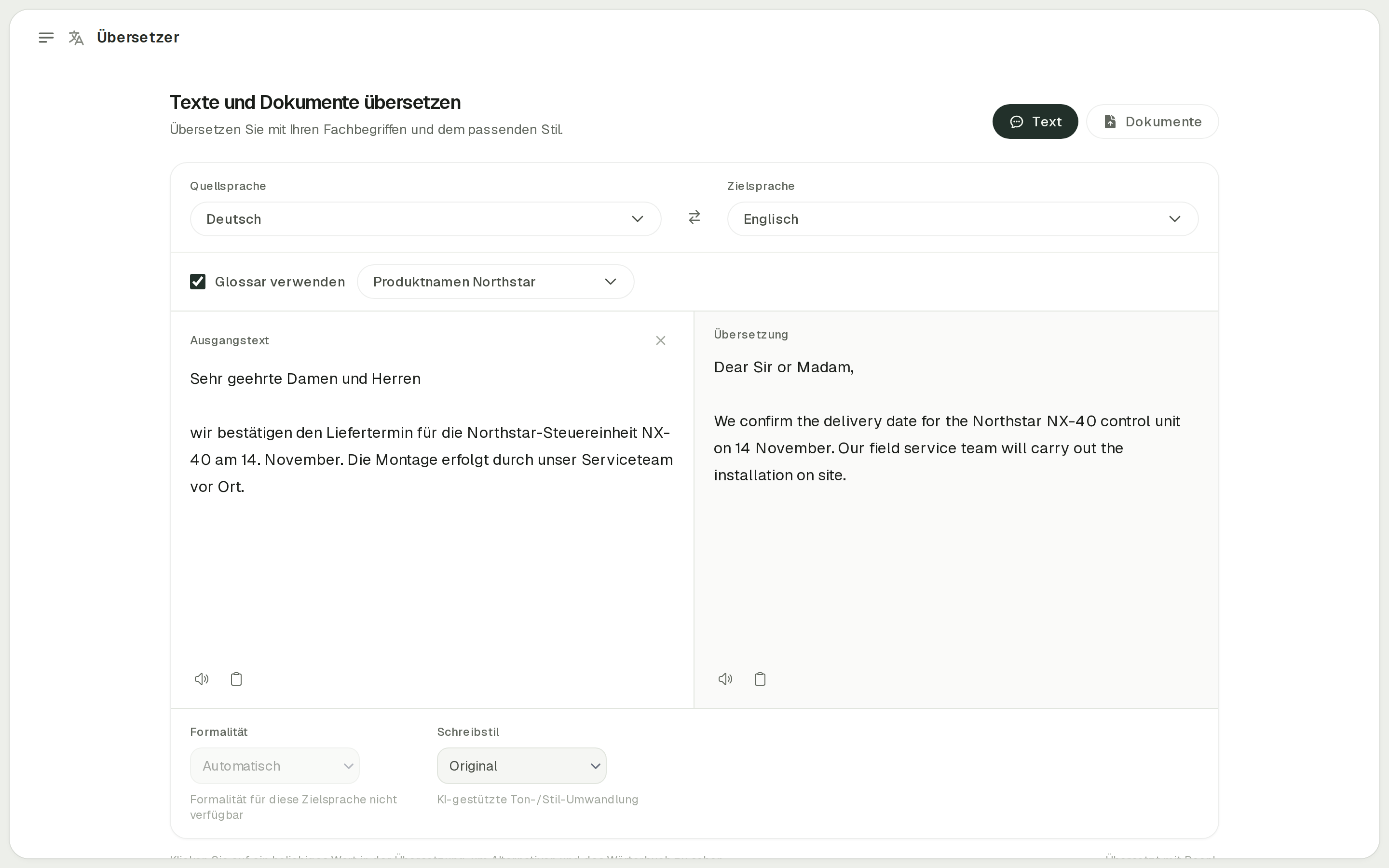Click the word 'Northstar' in the translation
Image resolution: width=1389 pixels, height=868 pixels.
point(1008,421)
